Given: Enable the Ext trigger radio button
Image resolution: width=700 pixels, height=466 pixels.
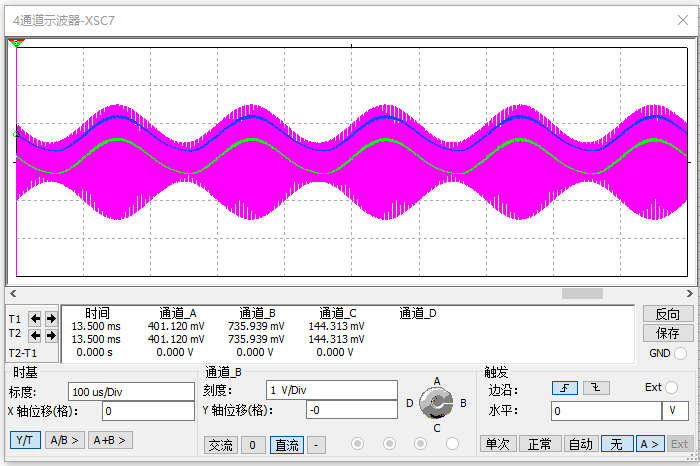Looking at the screenshot, I should coord(672,388).
